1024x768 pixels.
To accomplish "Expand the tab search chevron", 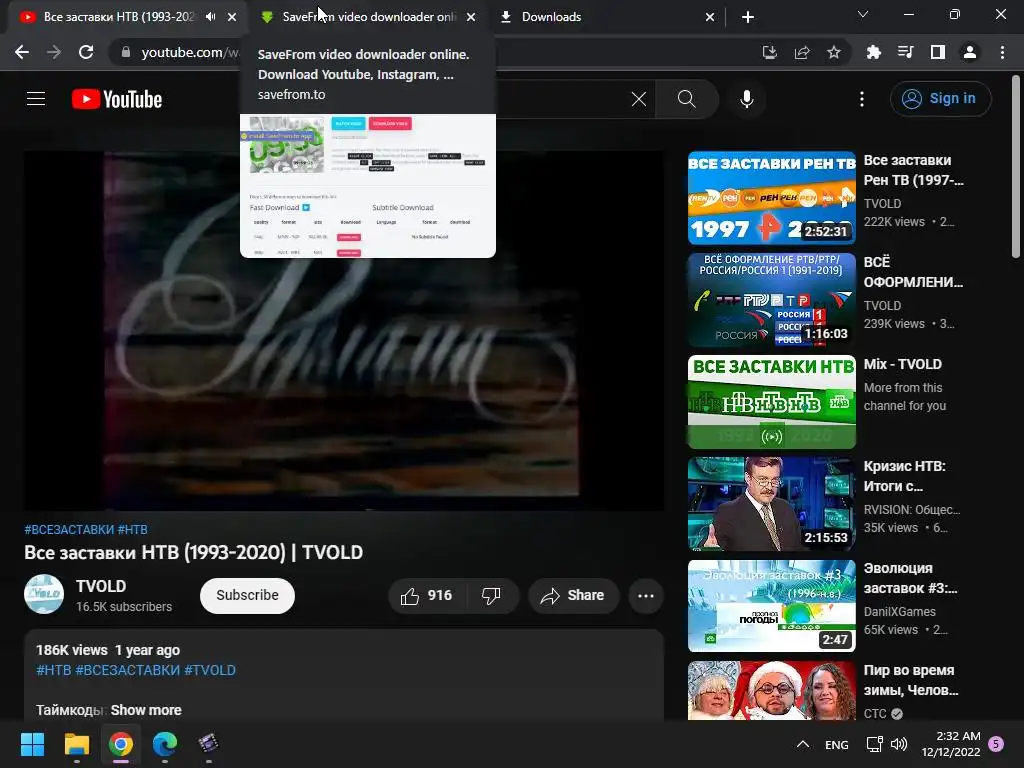I will 863,14.
